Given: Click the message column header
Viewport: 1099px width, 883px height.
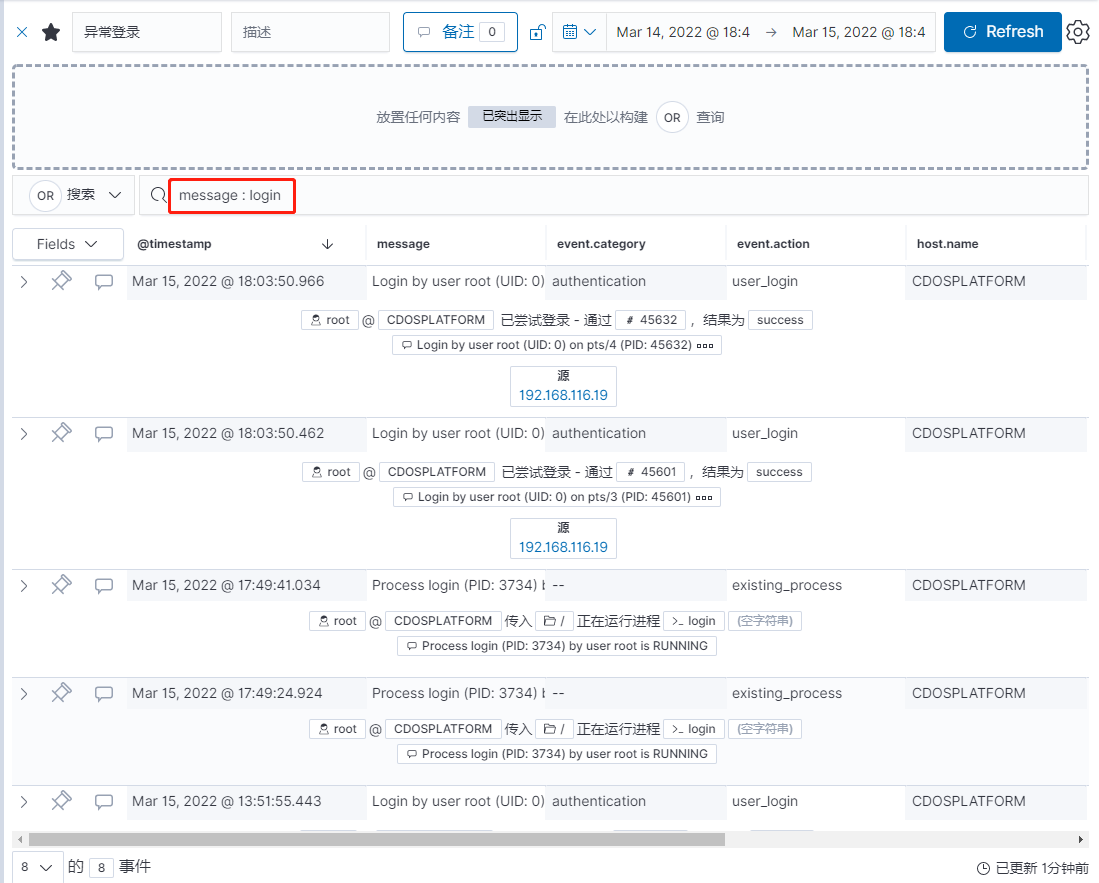Looking at the screenshot, I should (403, 244).
